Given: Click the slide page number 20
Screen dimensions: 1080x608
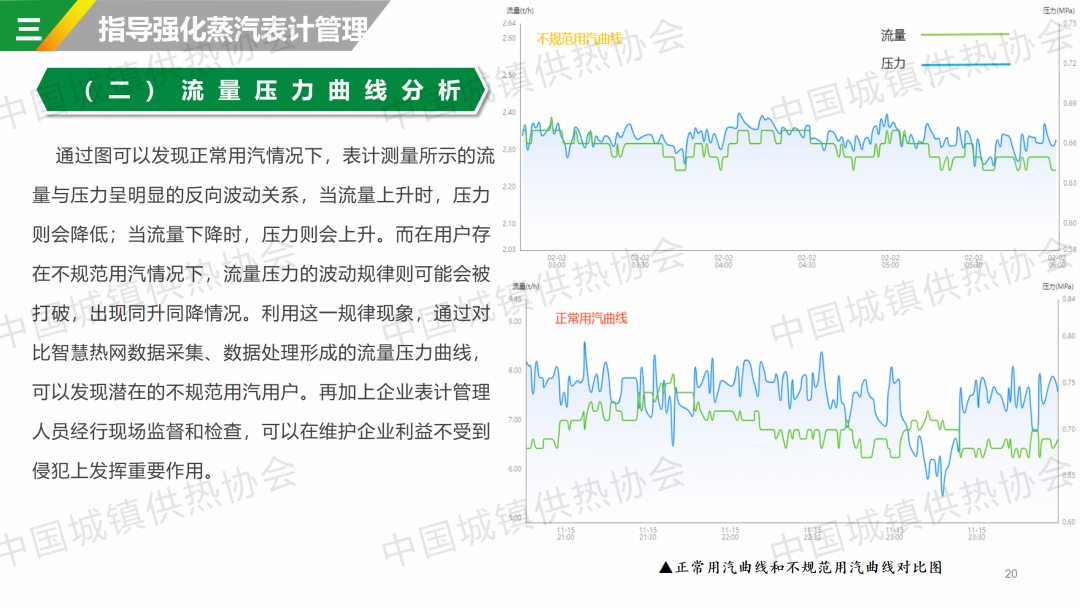Looking at the screenshot, I should [1010, 573].
